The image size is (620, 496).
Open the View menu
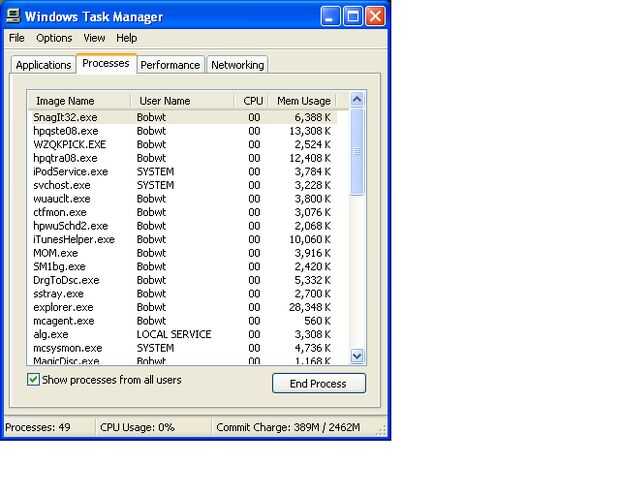pos(94,38)
